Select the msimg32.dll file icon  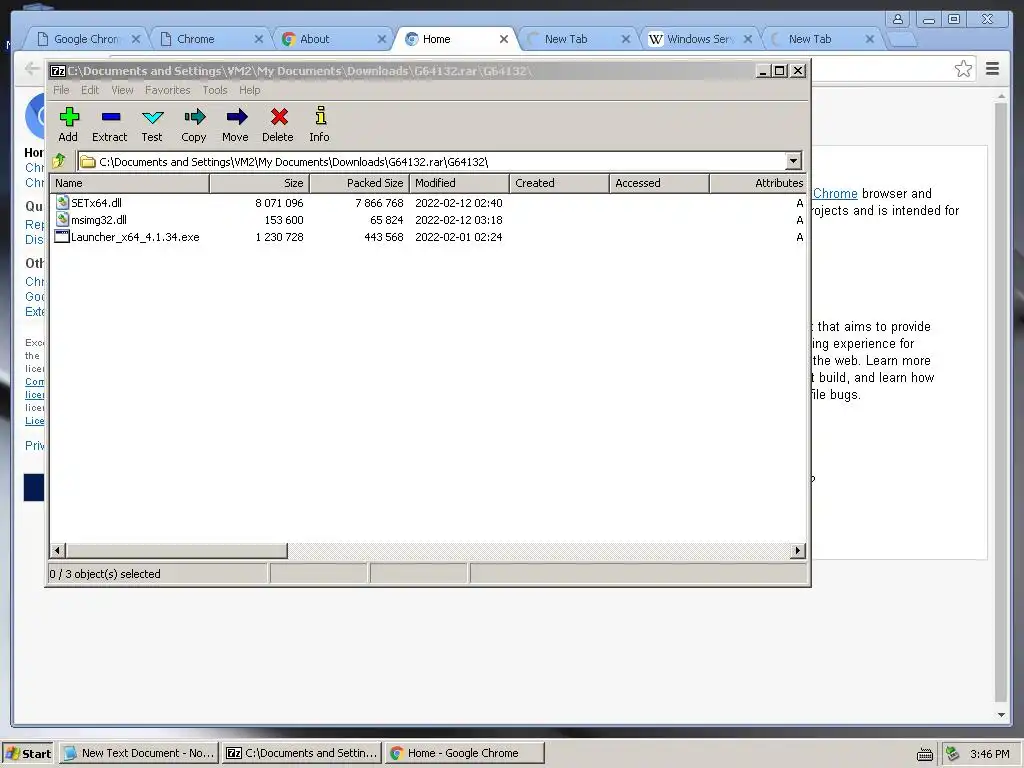tap(62, 219)
